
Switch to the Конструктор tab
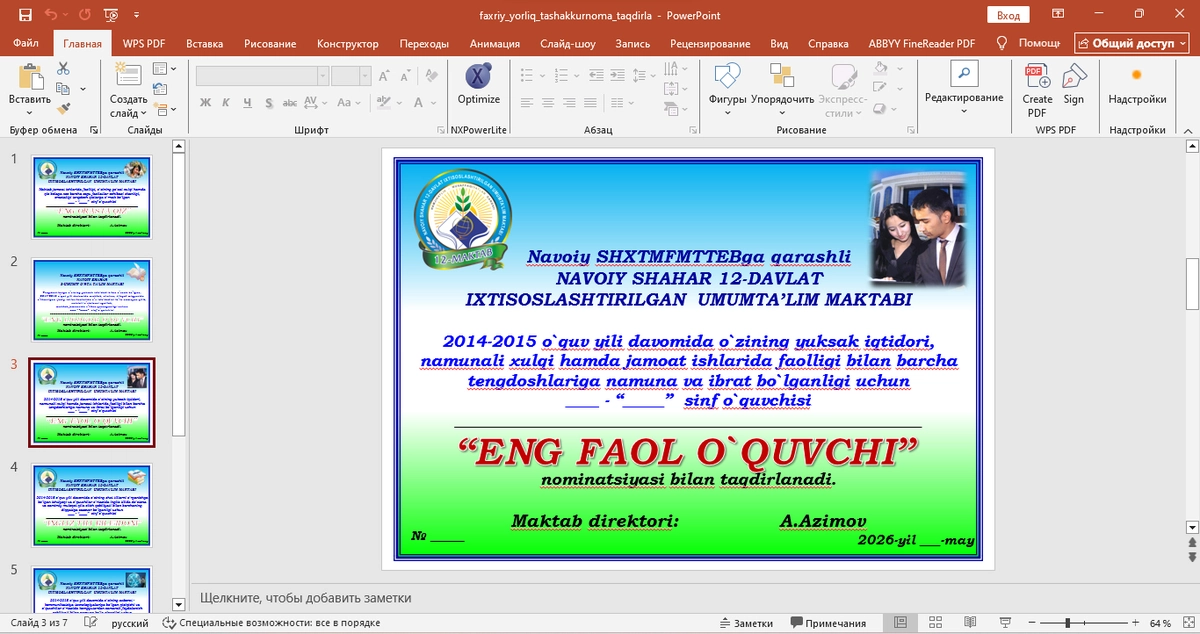(x=348, y=44)
